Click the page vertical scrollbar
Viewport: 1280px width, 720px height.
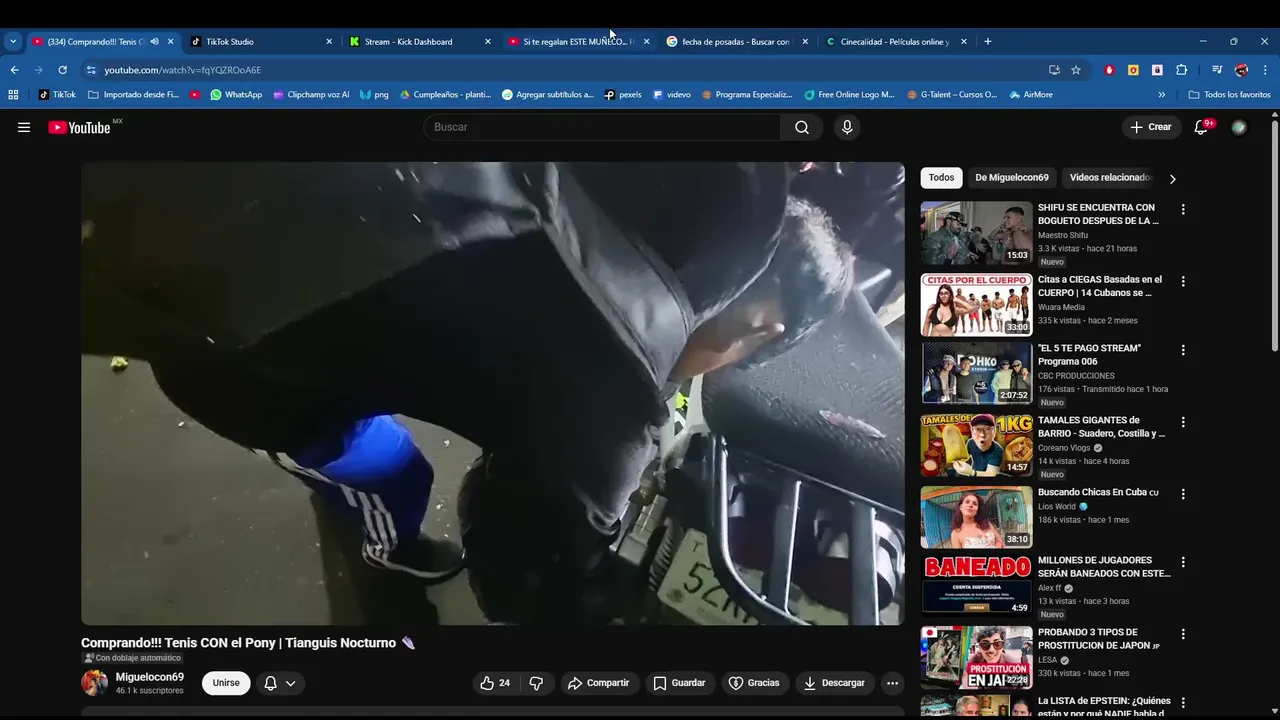pos(1274,235)
